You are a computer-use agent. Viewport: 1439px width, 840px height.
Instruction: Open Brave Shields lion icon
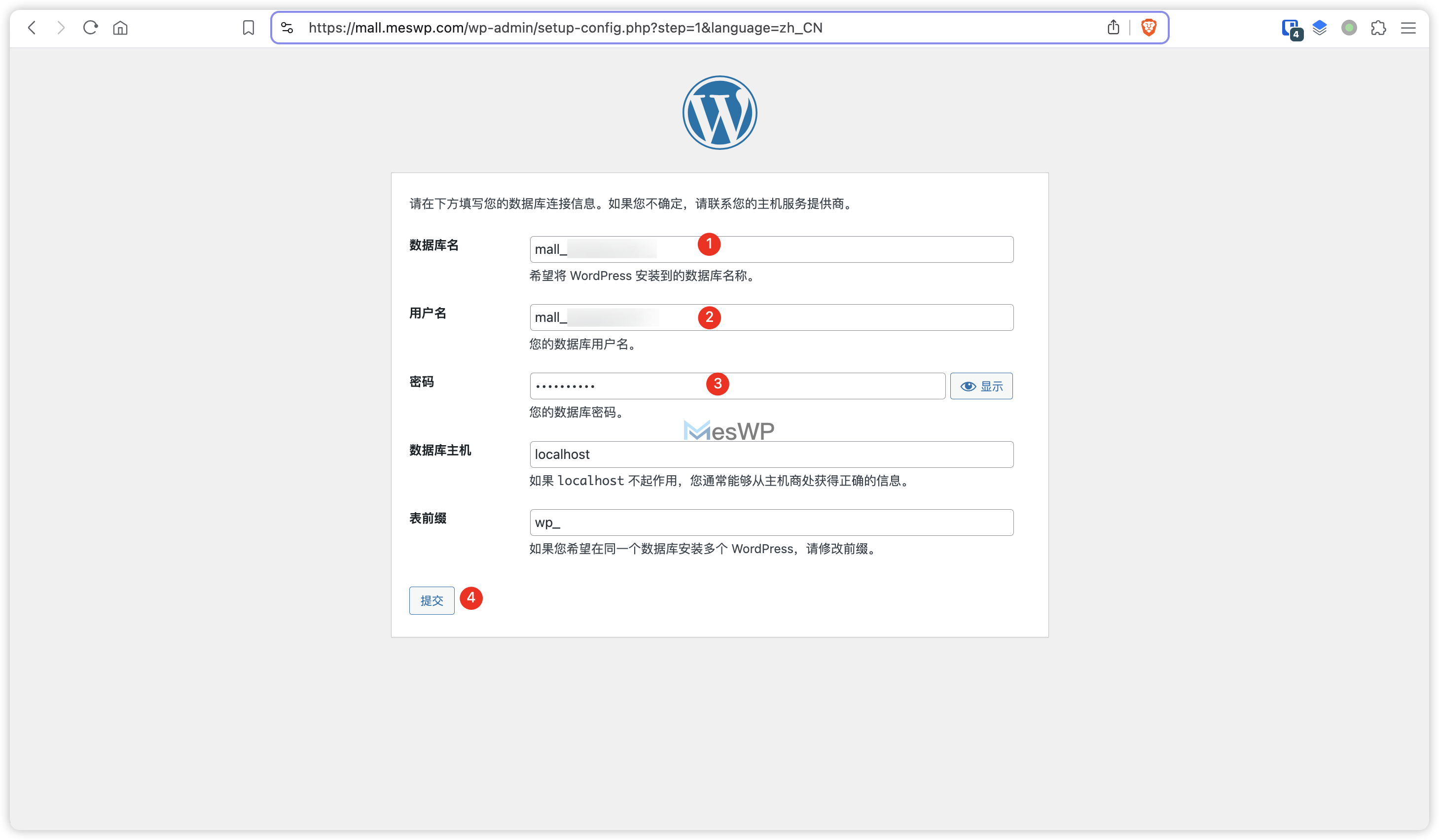pos(1149,27)
